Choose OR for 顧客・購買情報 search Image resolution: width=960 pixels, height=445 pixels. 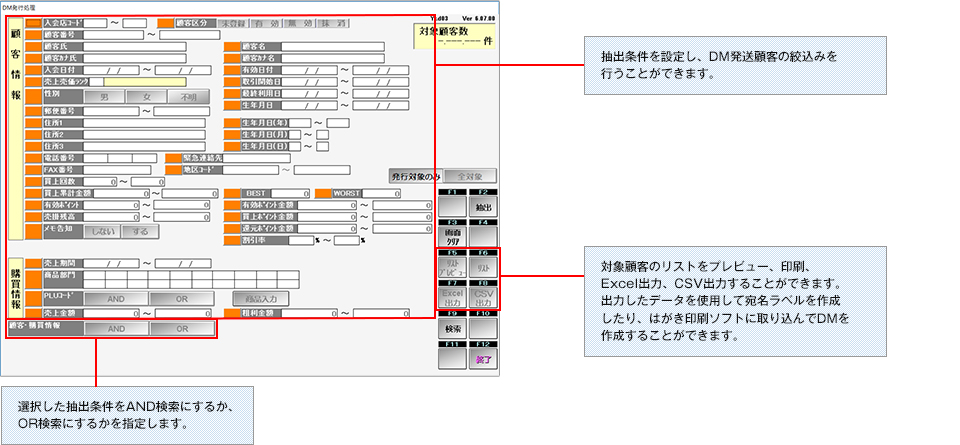(x=181, y=328)
